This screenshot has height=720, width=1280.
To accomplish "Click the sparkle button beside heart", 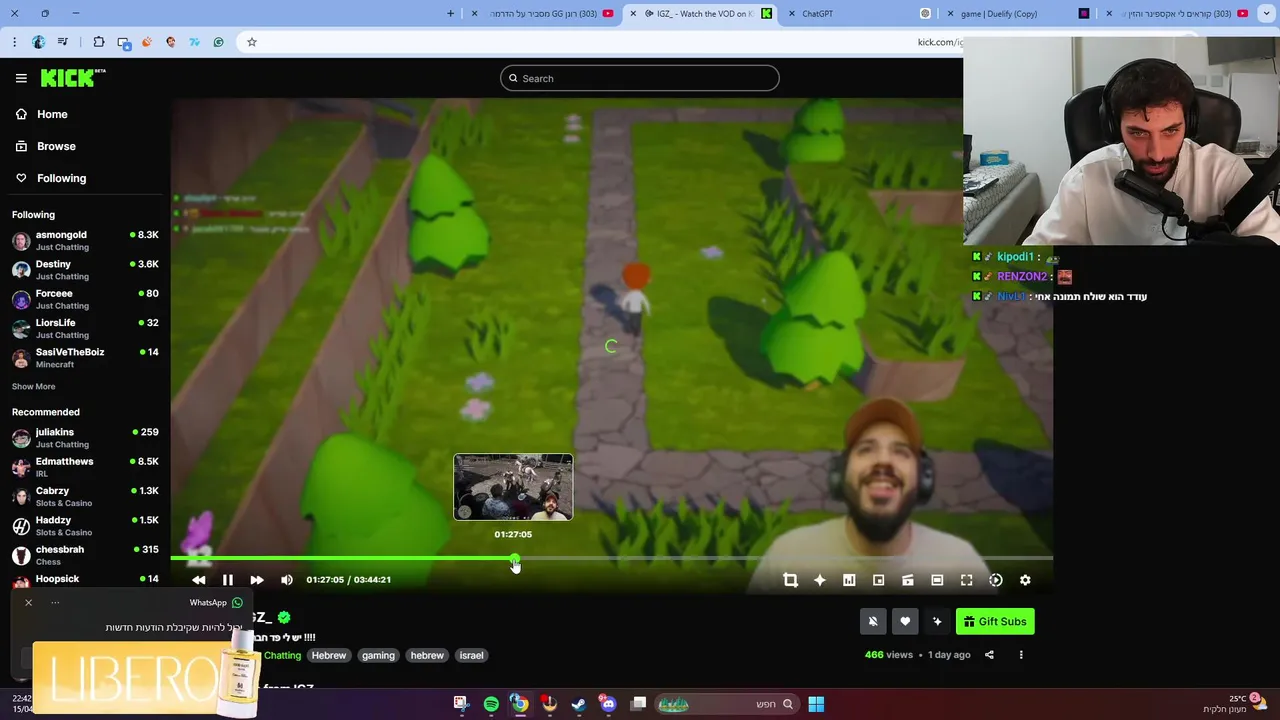I will pos(937,622).
